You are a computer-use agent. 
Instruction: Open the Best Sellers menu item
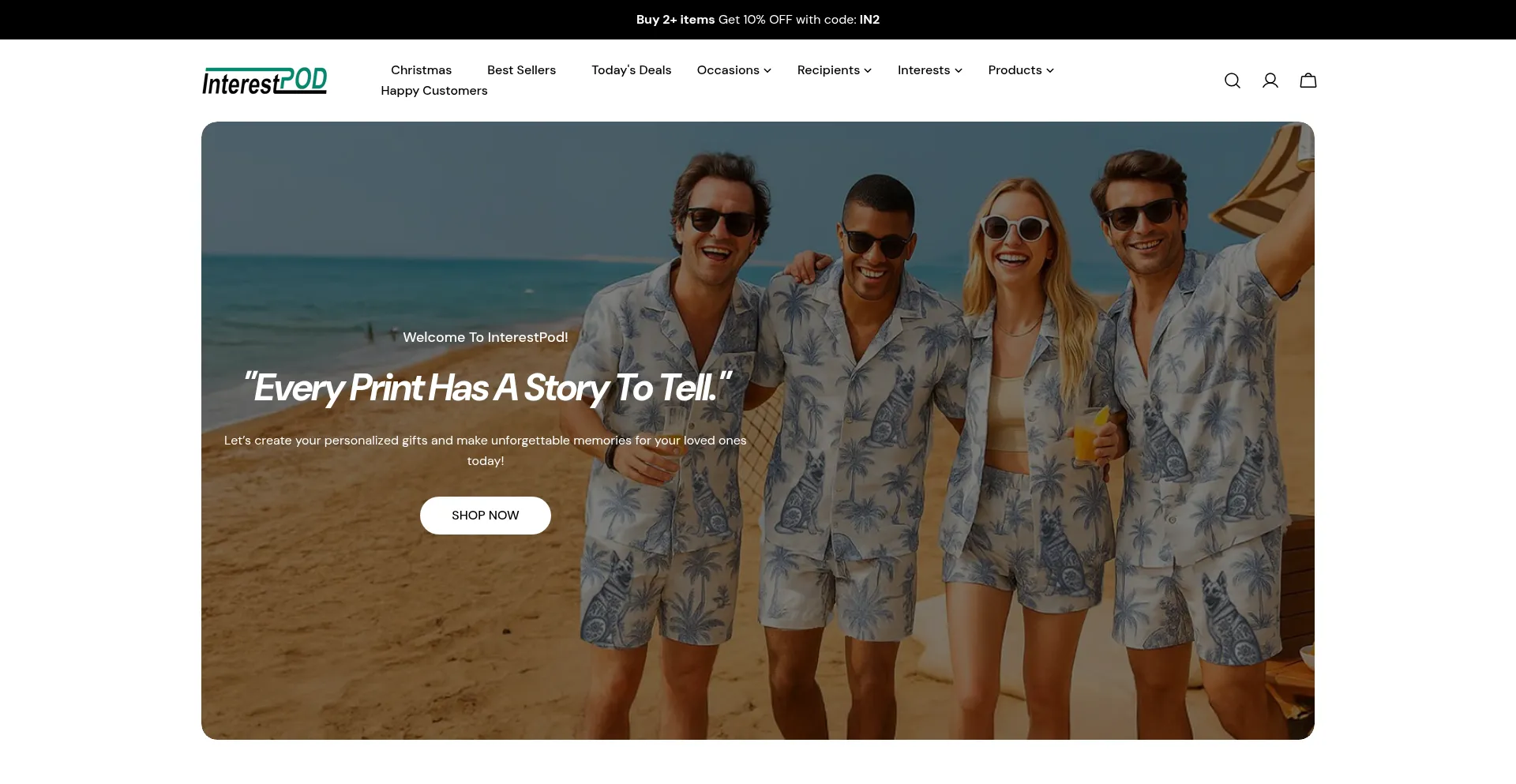(x=521, y=70)
